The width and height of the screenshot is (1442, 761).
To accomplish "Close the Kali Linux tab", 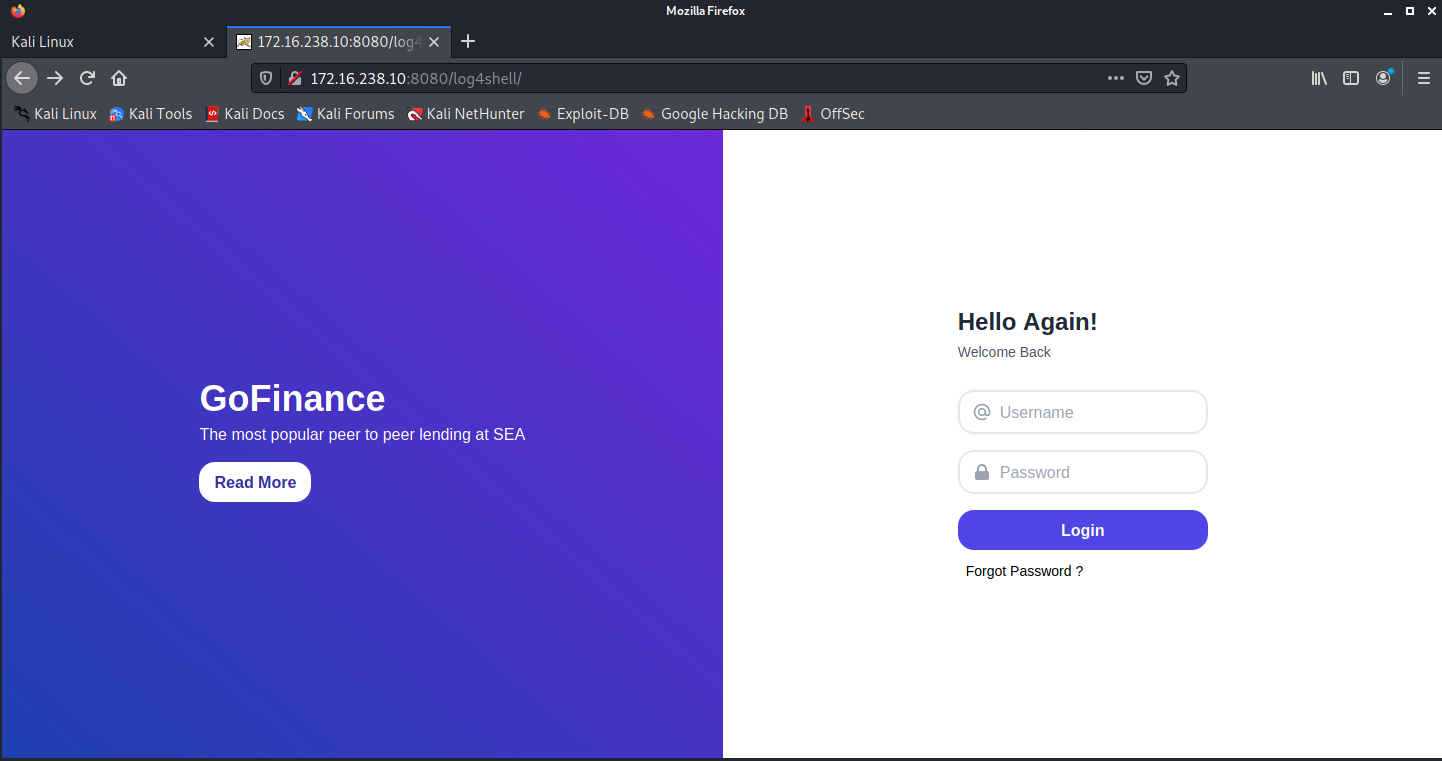I will (x=209, y=42).
